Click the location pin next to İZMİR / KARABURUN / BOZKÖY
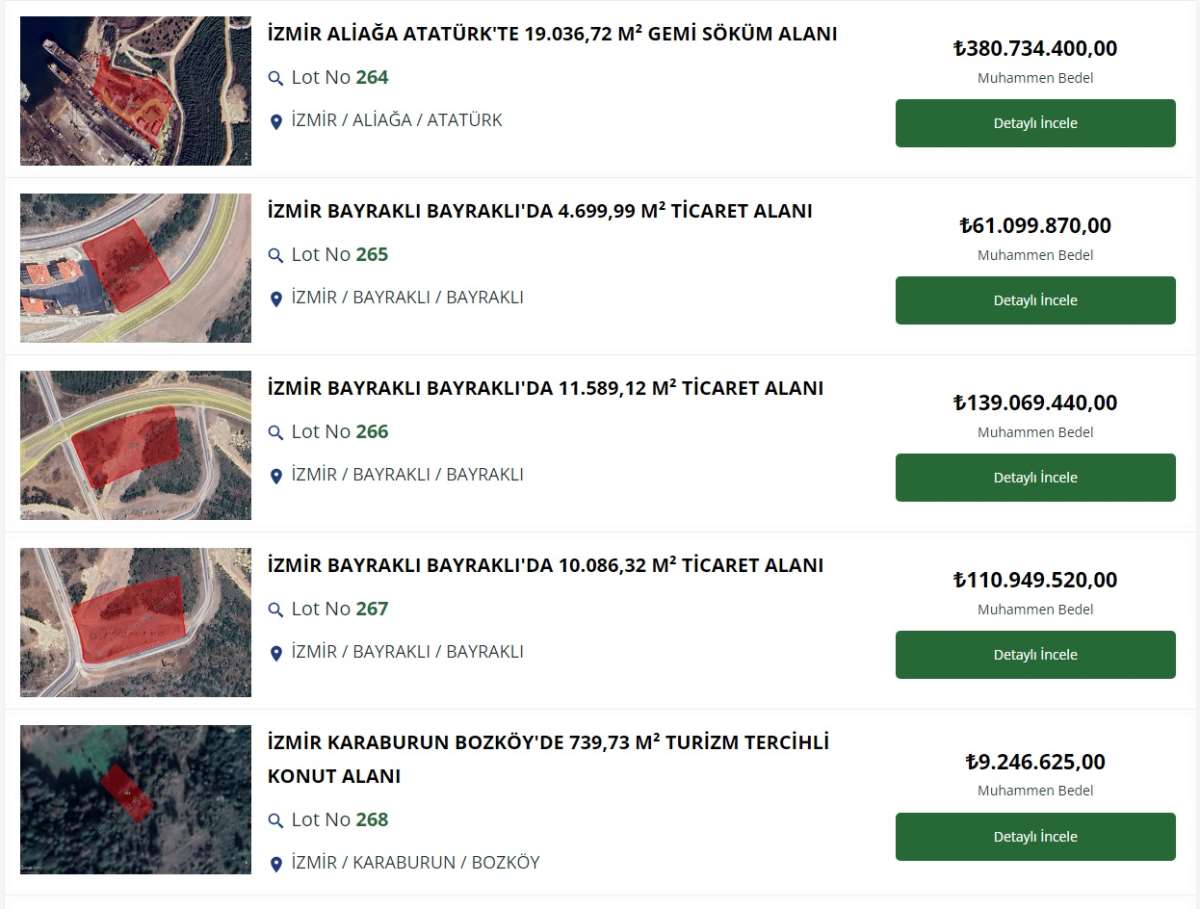 (277, 864)
